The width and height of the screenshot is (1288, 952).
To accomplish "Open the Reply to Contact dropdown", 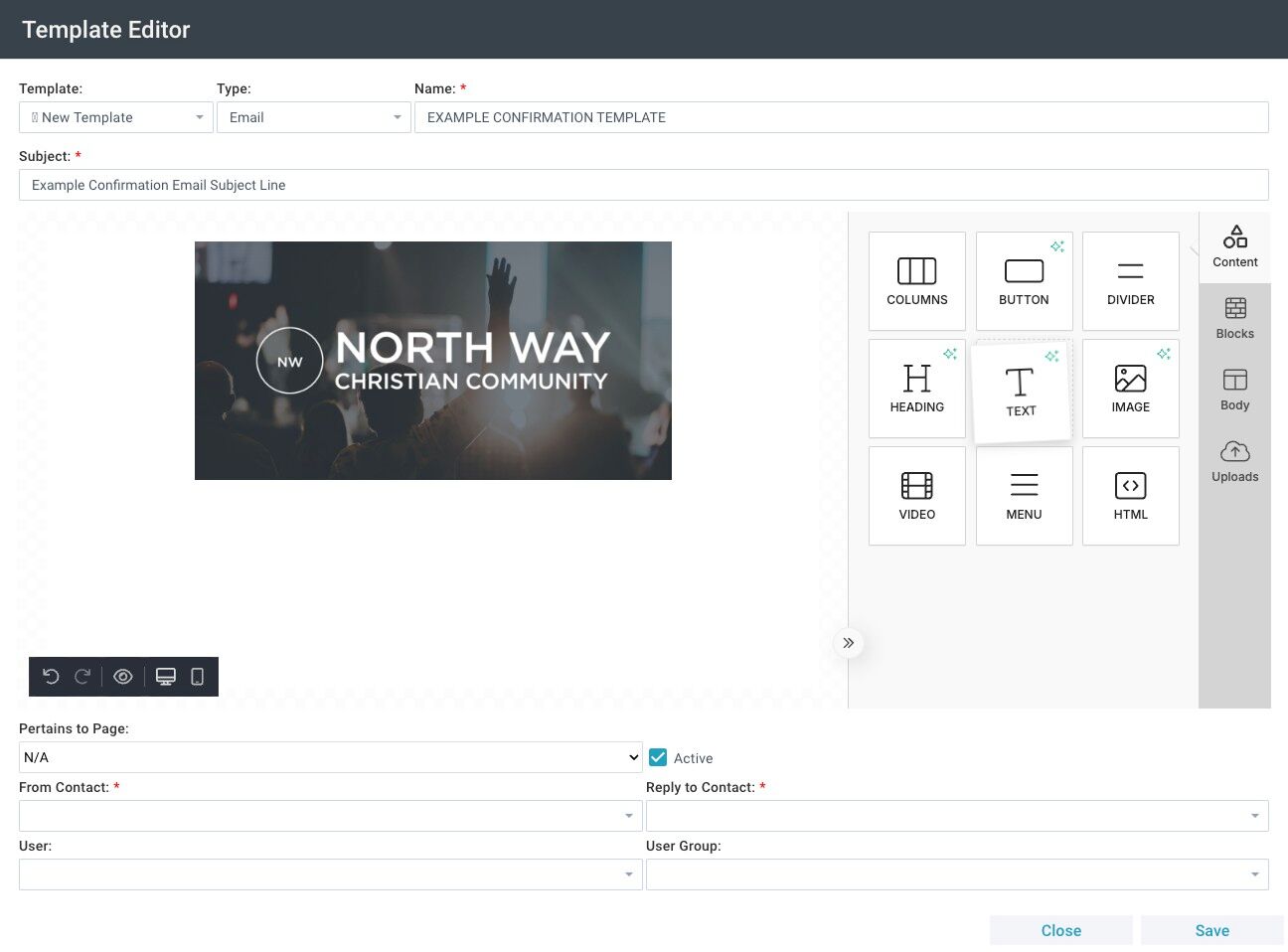I will 957,816.
